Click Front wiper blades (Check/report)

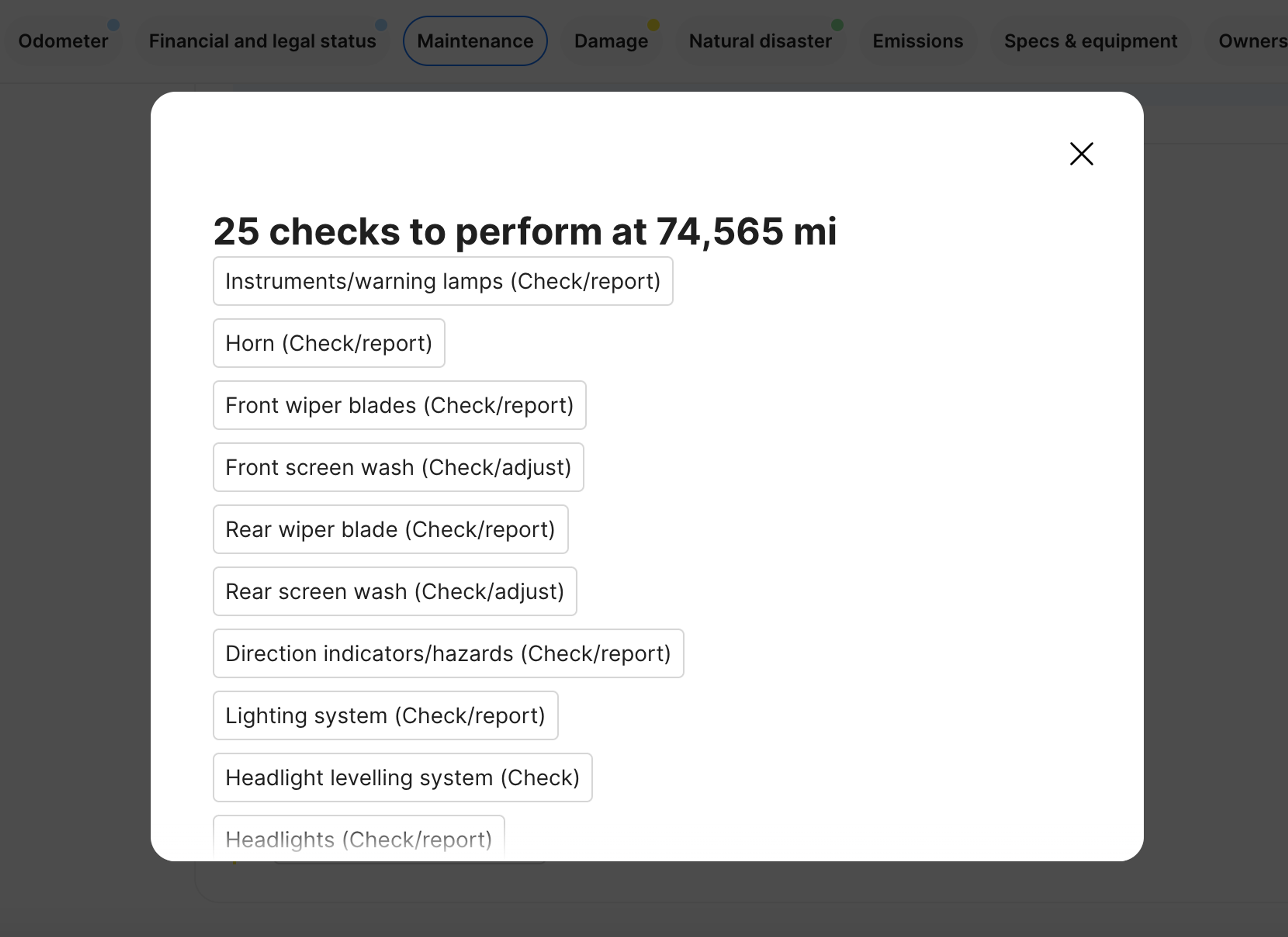point(399,405)
